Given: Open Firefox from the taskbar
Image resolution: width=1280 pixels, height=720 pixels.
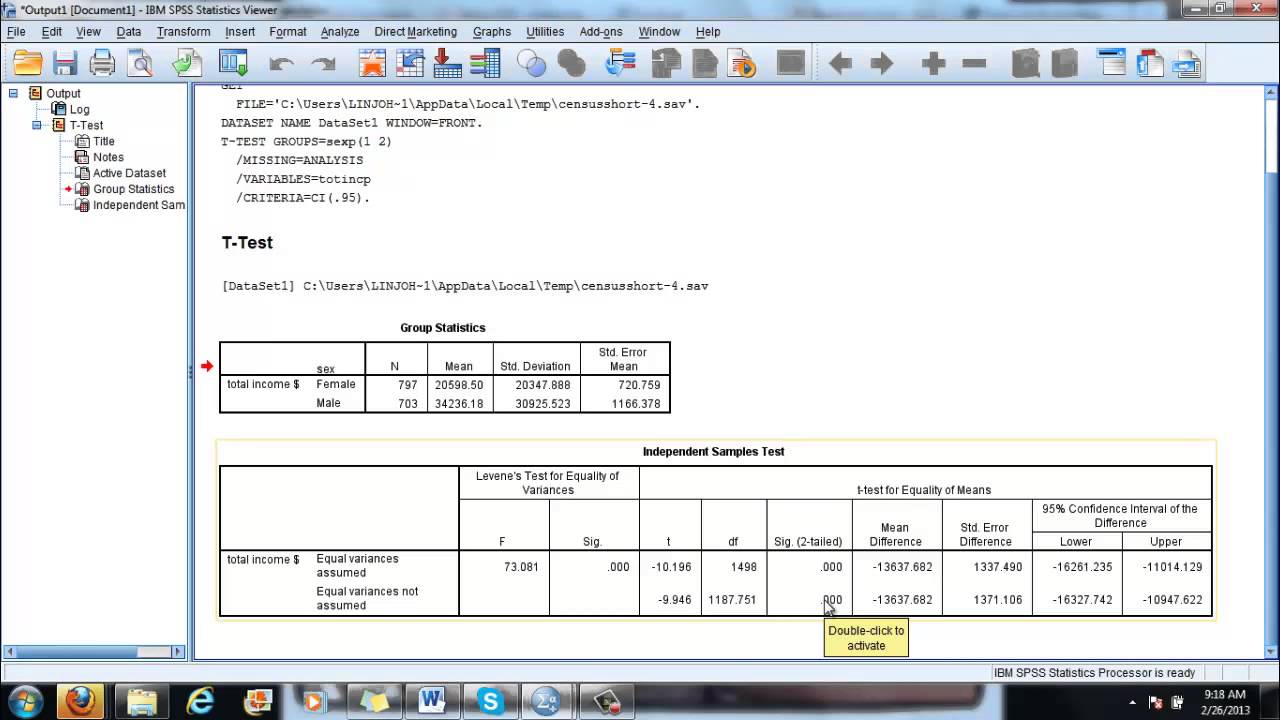Looking at the screenshot, I should 80,701.
